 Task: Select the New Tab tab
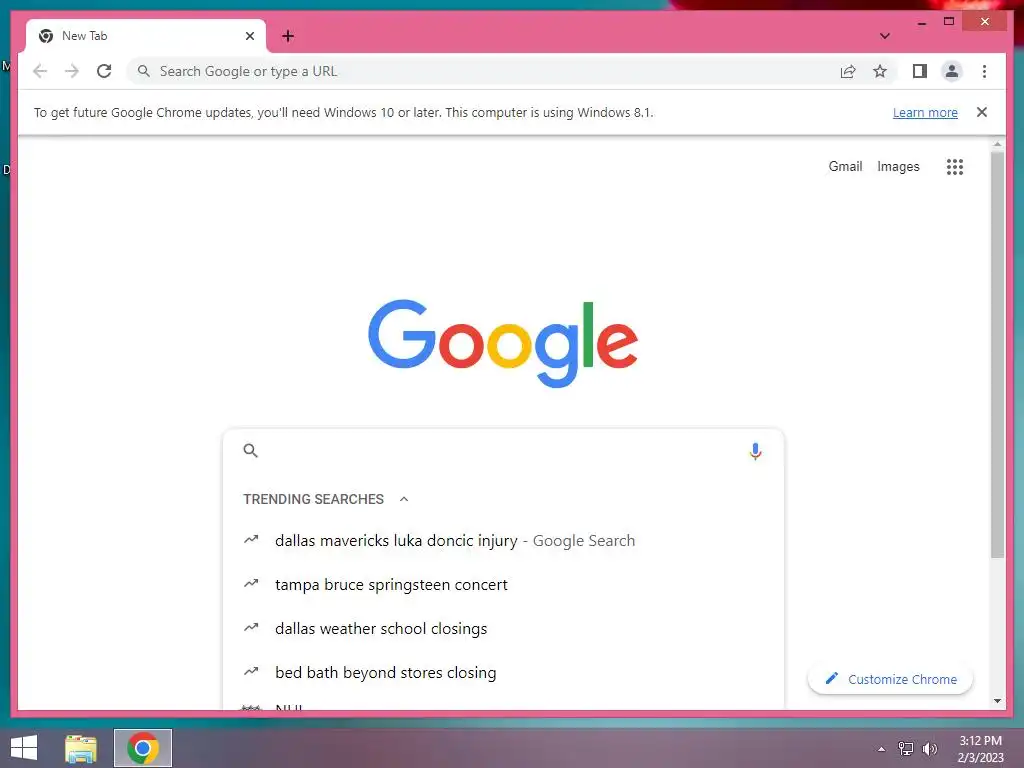click(146, 36)
